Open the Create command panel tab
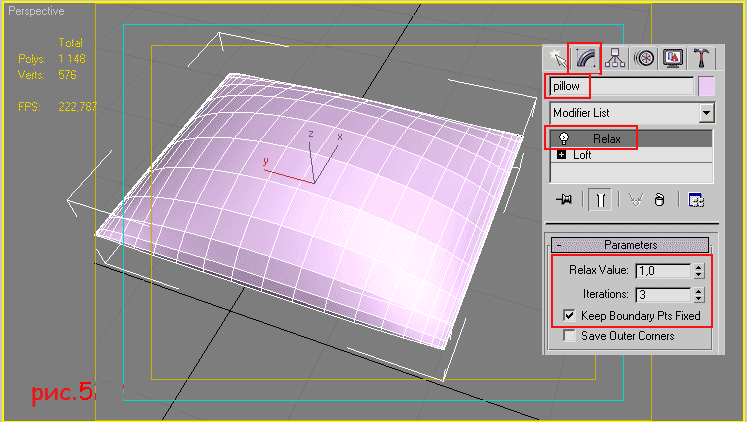The width and height of the screenshot is (747, 422). [557, 58]
